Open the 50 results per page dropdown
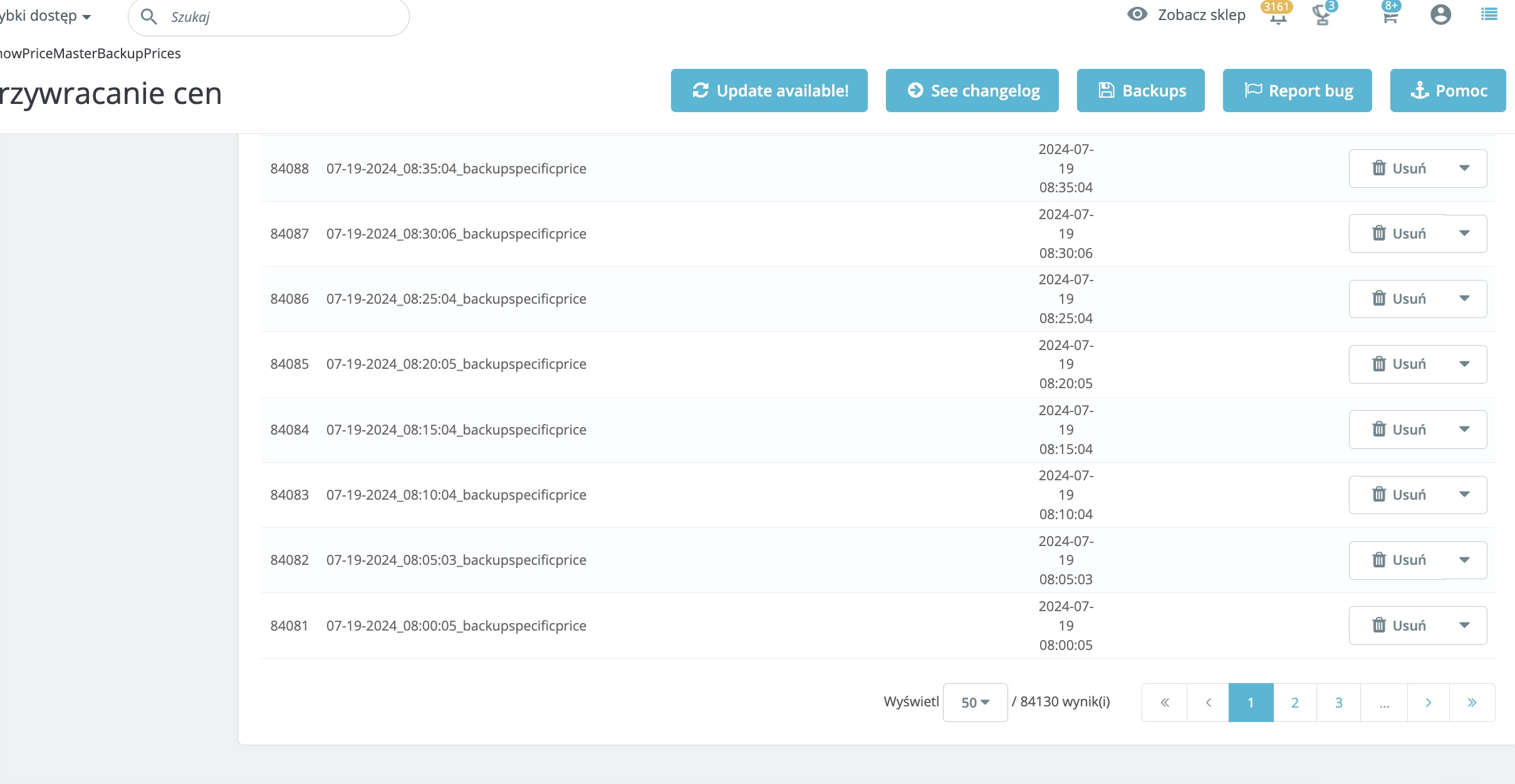The image size is (1515, 784). [975, 703]
